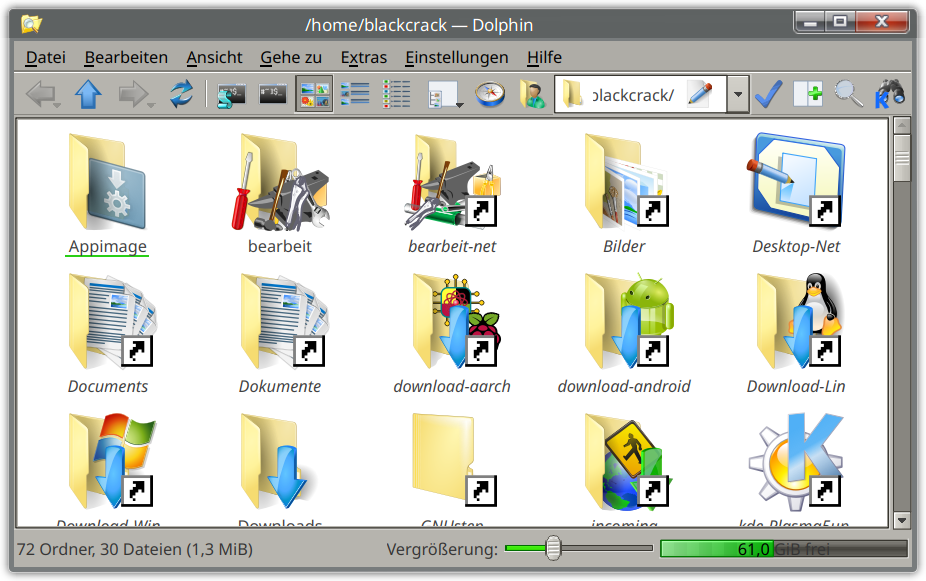
Task: Go back with the left arrow button
Action: click(x=41, y=94)
